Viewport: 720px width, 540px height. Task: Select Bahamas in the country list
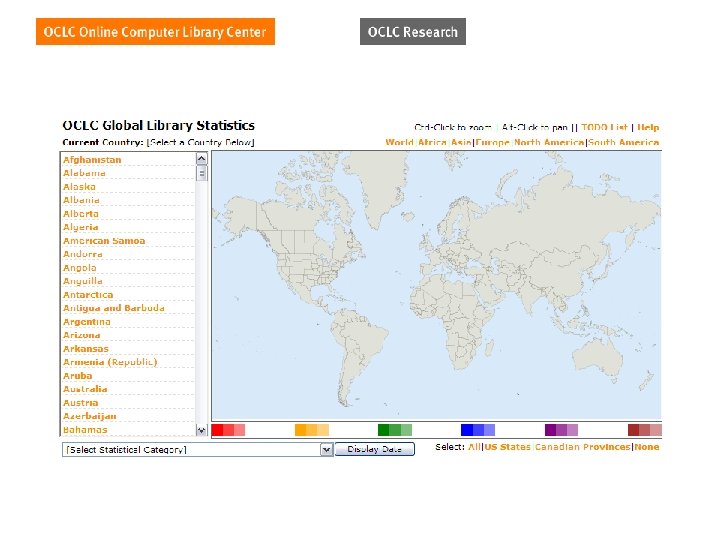click(x=85, y=430)
